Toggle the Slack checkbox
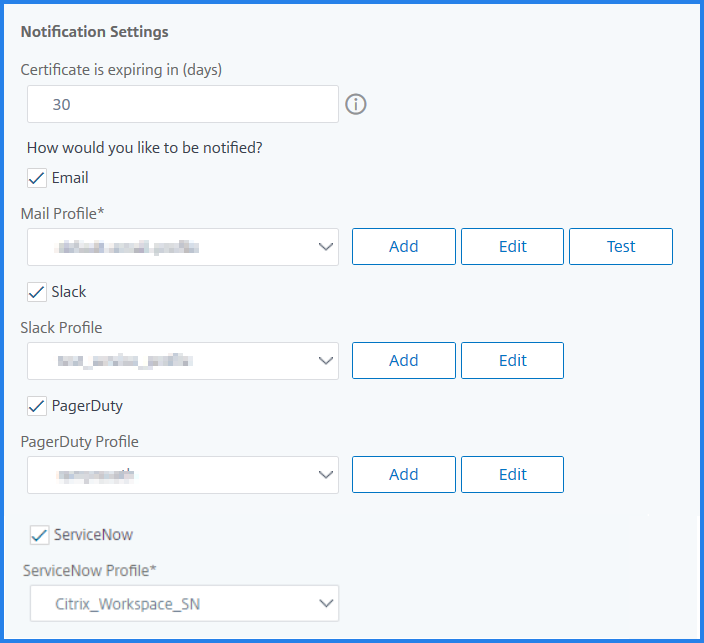 37,292
